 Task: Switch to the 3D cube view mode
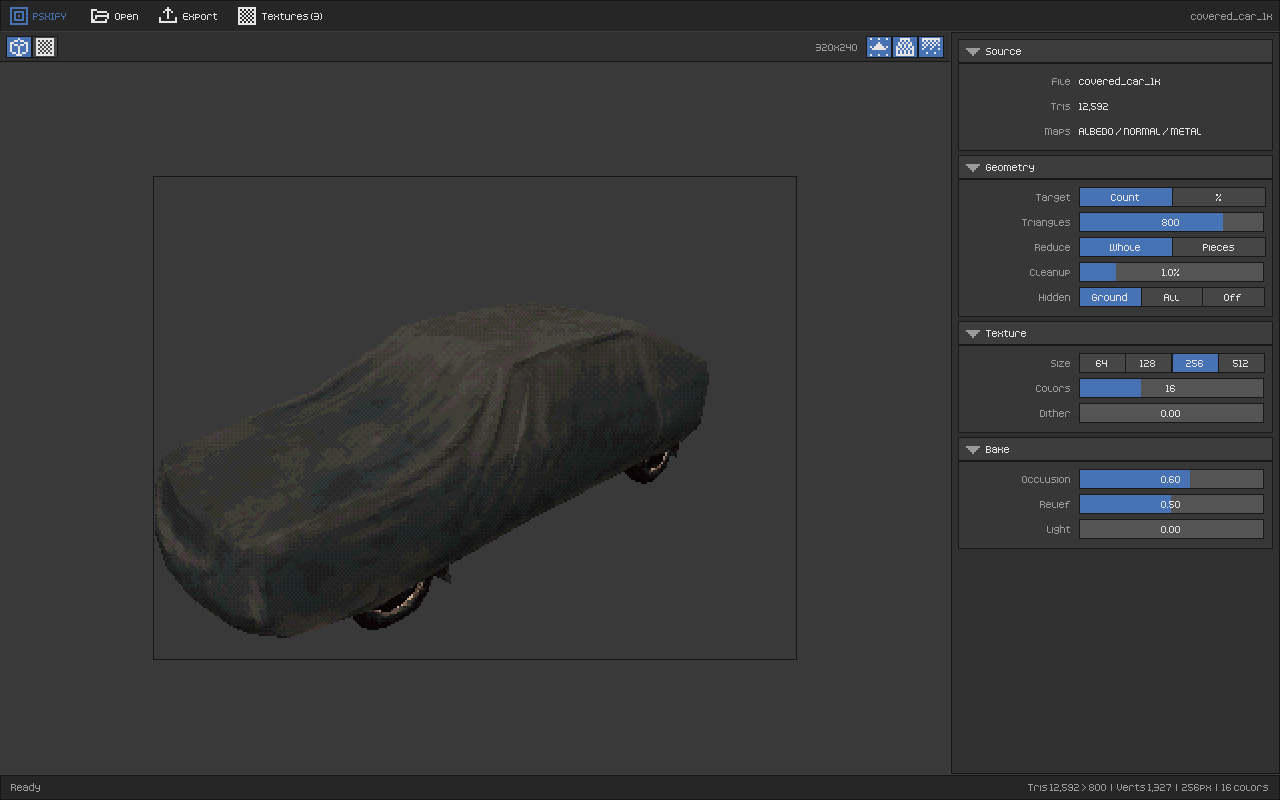click(x=19, y=47)
